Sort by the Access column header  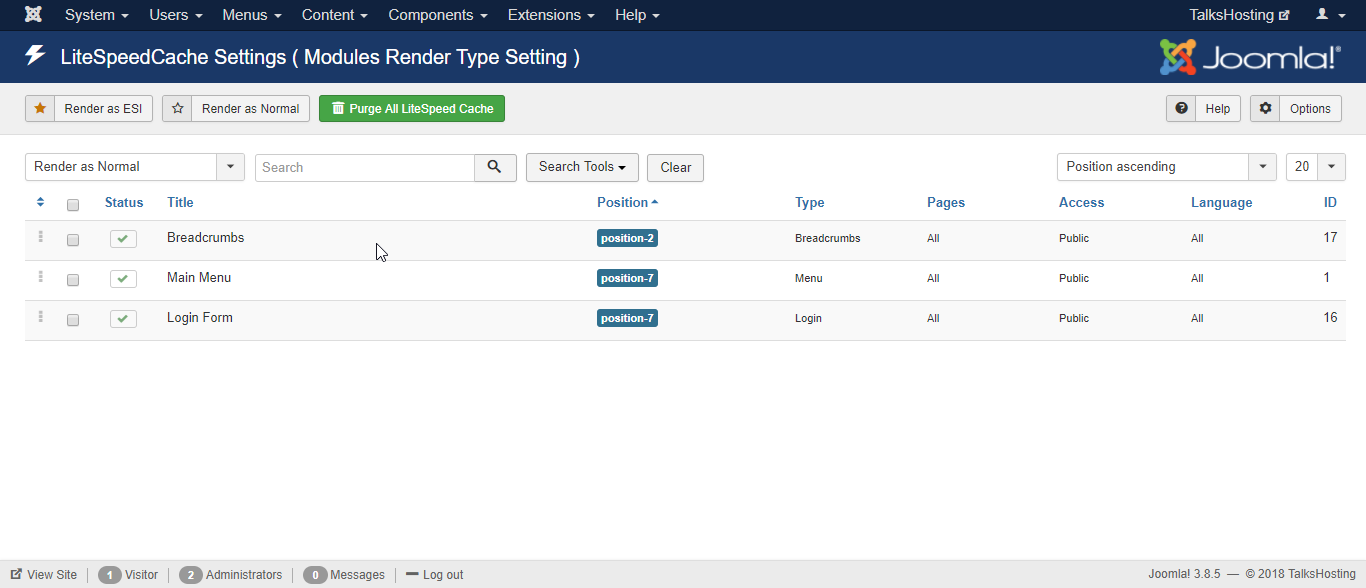[1082, 202]
